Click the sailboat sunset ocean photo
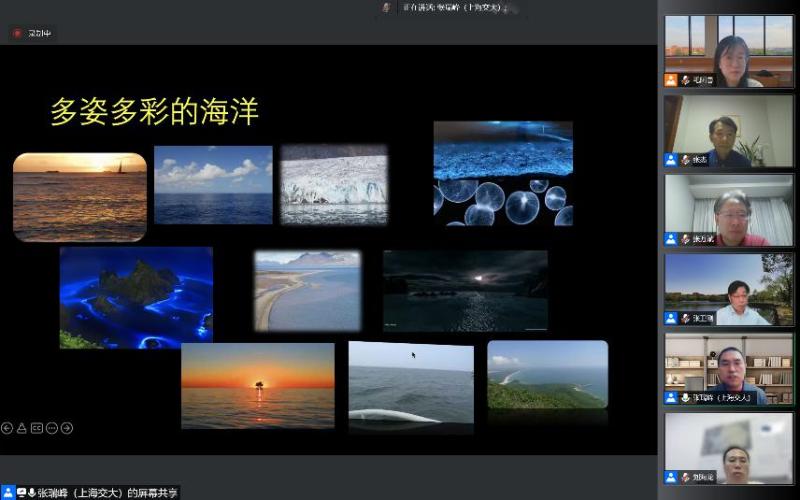Screen dimensions: 800x500 pos(80,197)
